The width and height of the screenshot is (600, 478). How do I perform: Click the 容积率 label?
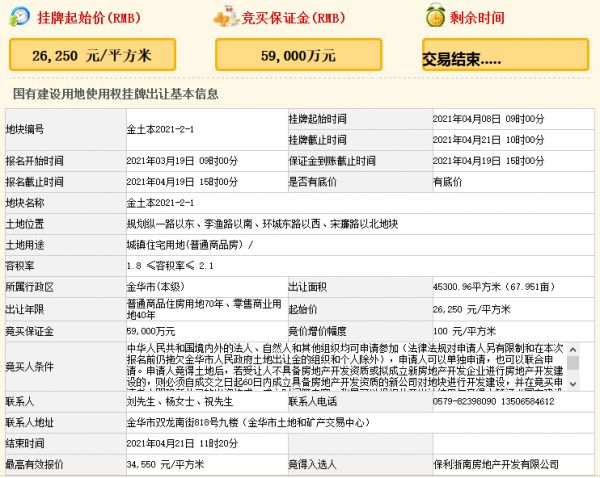[x=20, y=266]
